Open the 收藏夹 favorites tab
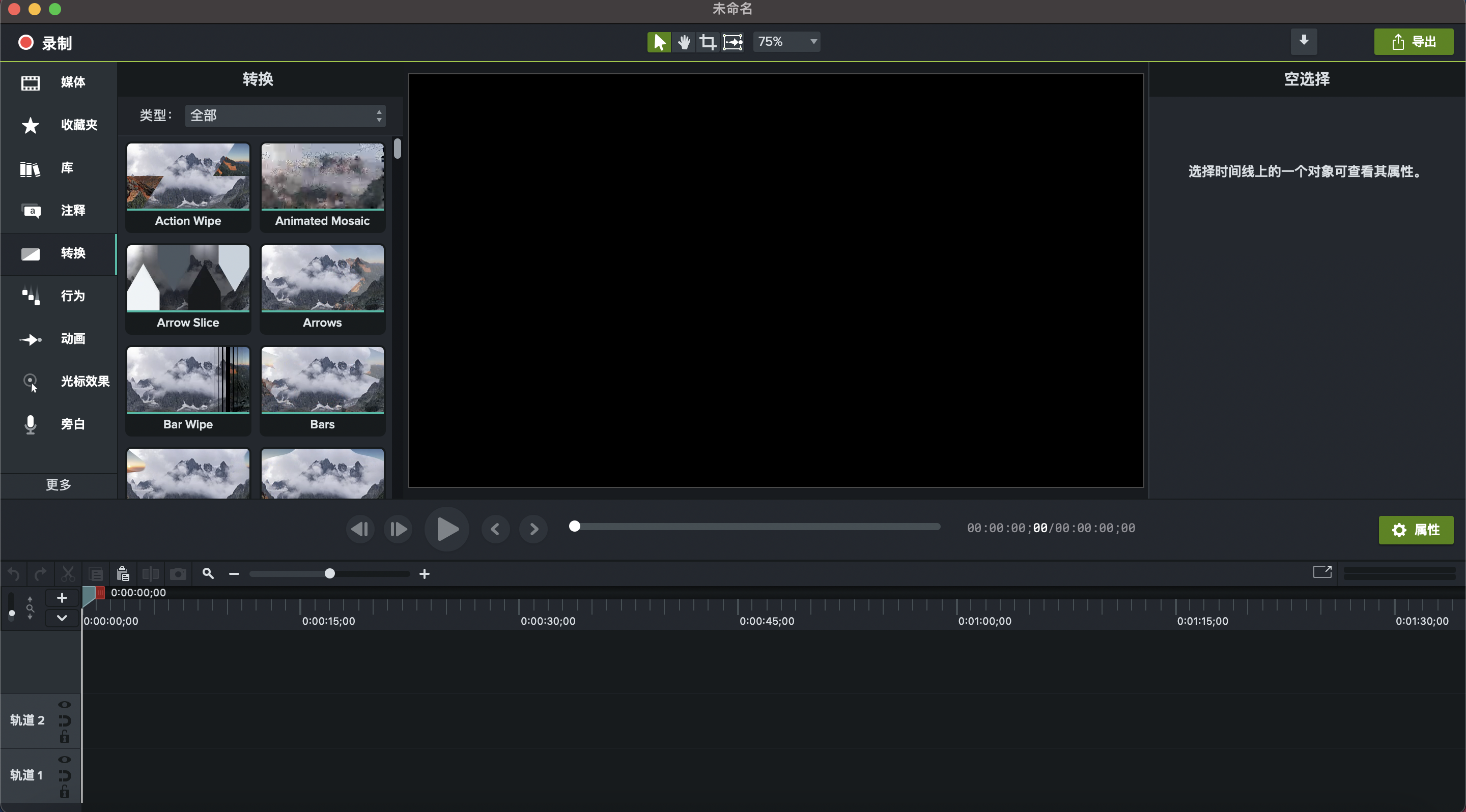 tap(59, 125)
